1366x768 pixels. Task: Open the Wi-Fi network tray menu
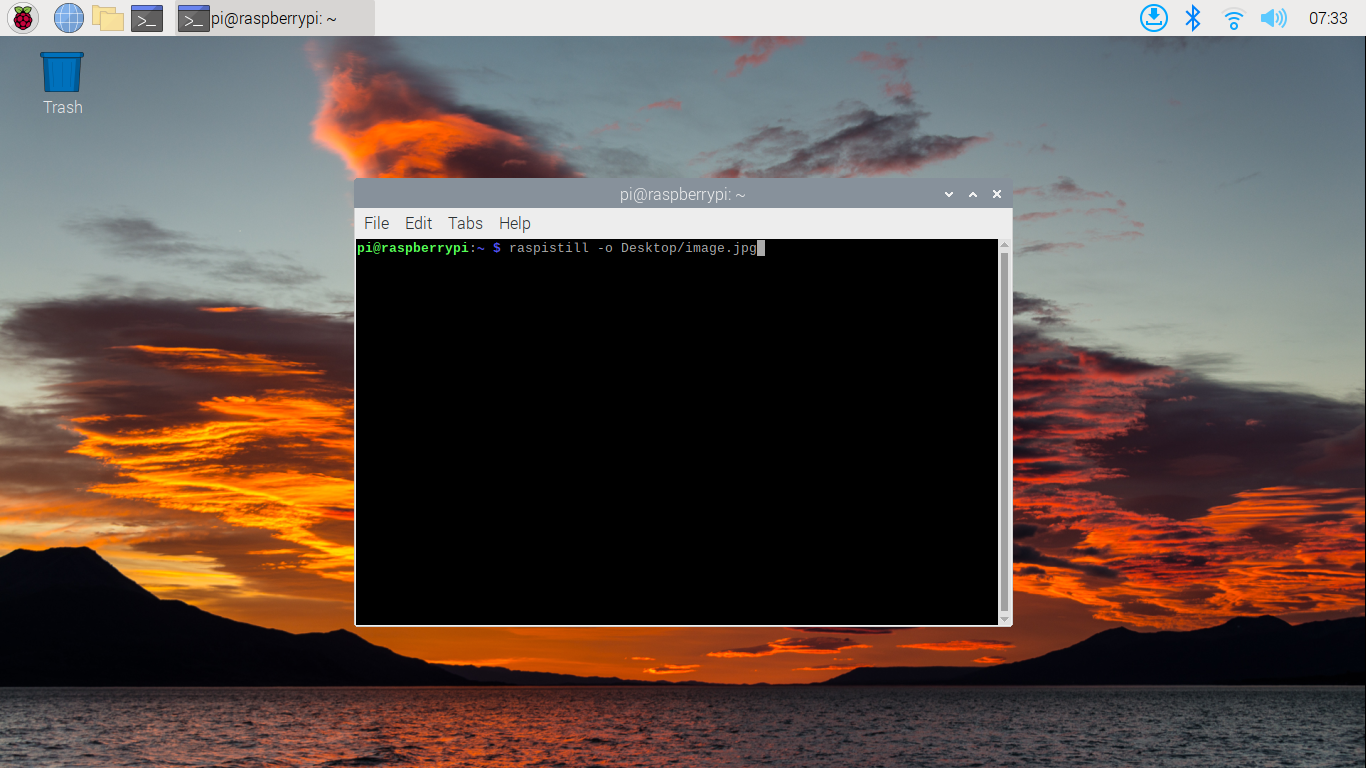[1234, 18]
